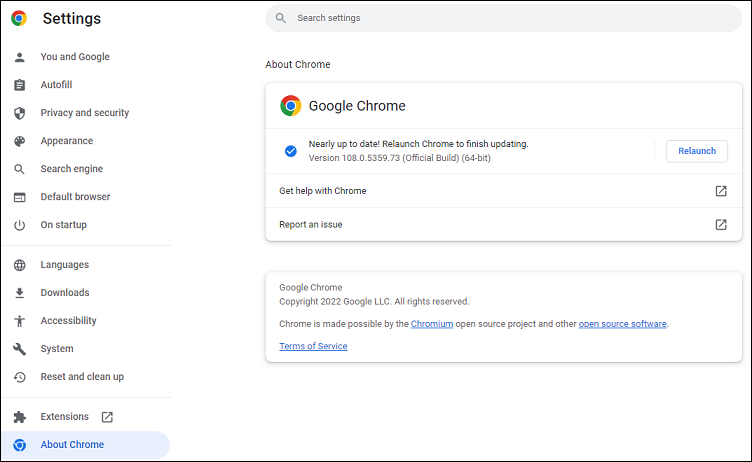The width and height of the screenshot is (752, 462).
Task: Click the Google Chrome card title text
Action: (x=357, y=106)
